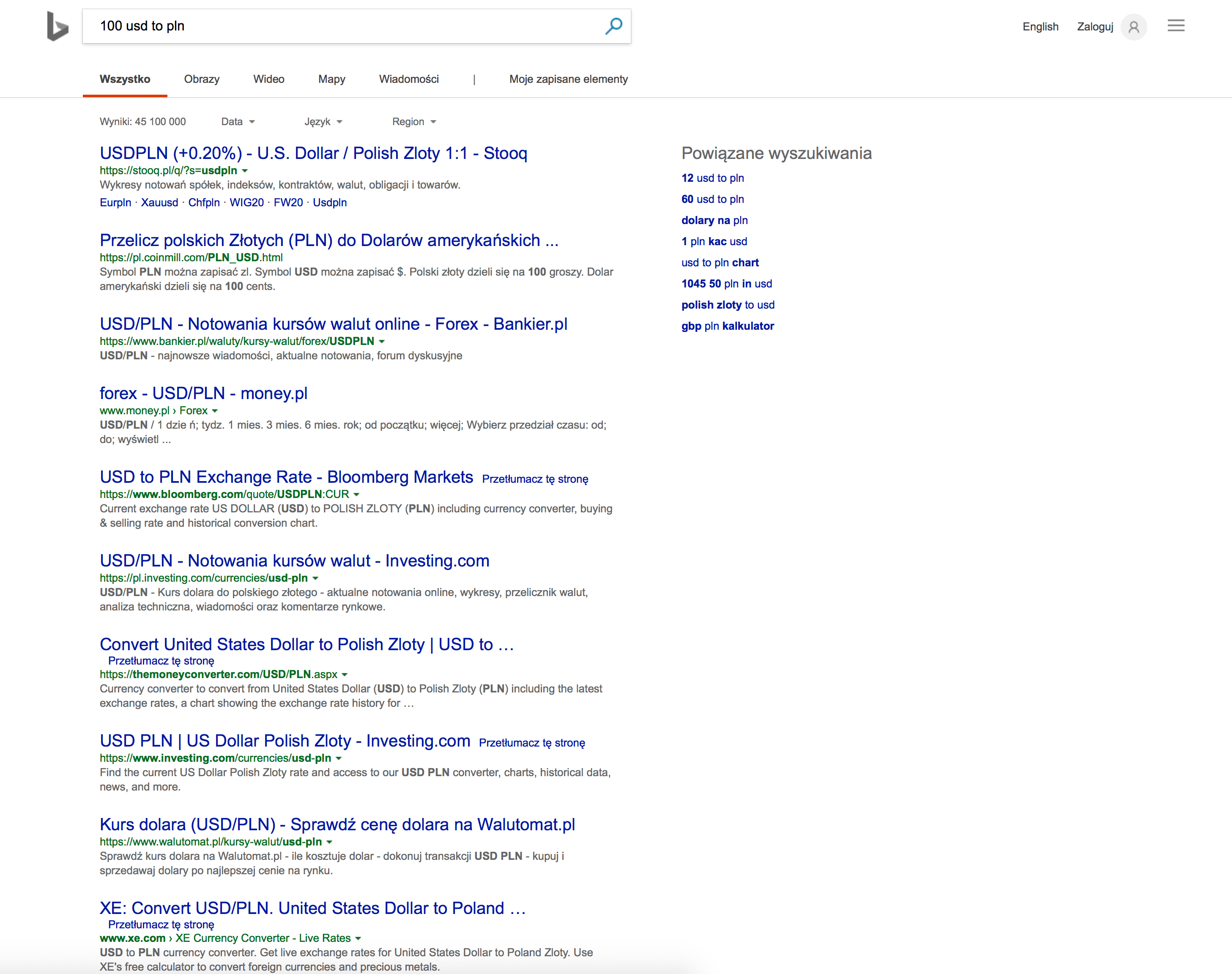
Task: Search related 'gbp pln kalkulator'
Action: tap(727, 326)
